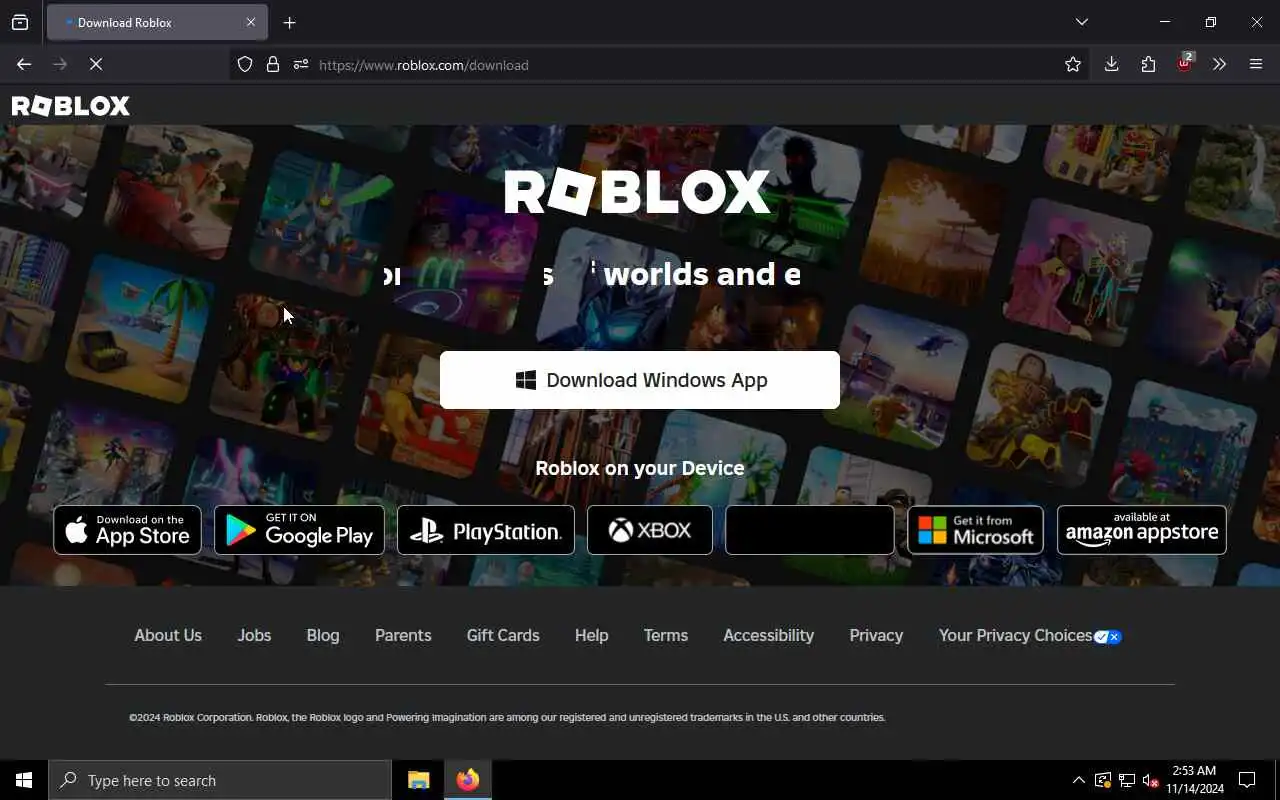Bookmark this page with the star
The width and height of the screenshot is (1280, 800).
coord(1073,64)
